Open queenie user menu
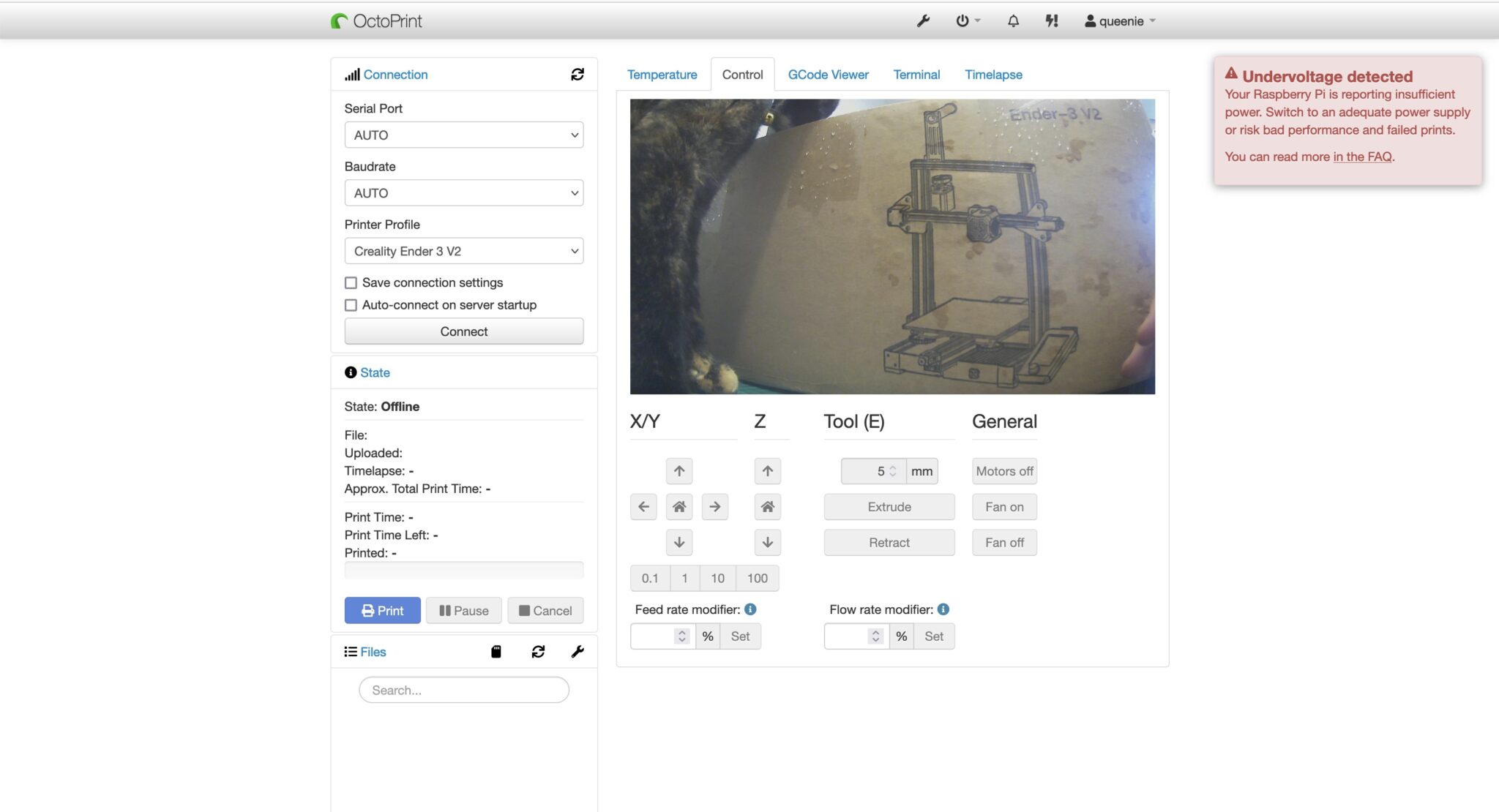1499x812 pixels. click(1120, 21)
